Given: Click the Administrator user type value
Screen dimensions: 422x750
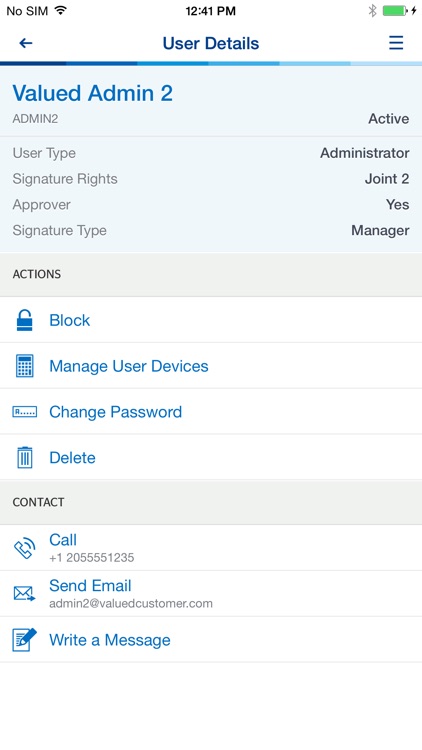Looking at the screenshot, I should (365, 153).
